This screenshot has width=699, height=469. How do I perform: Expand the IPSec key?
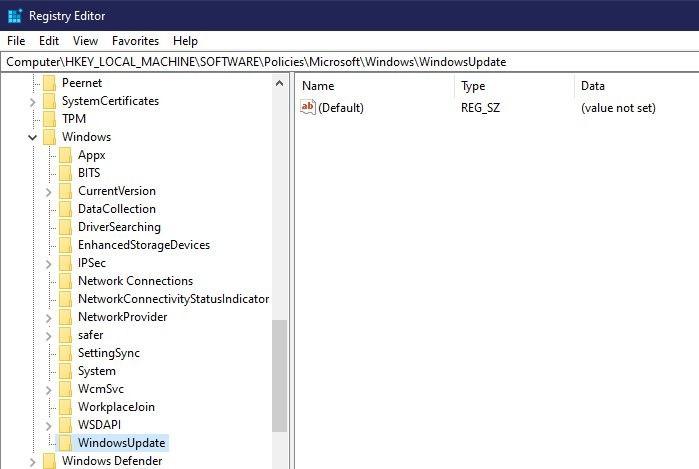coord(49,263)
